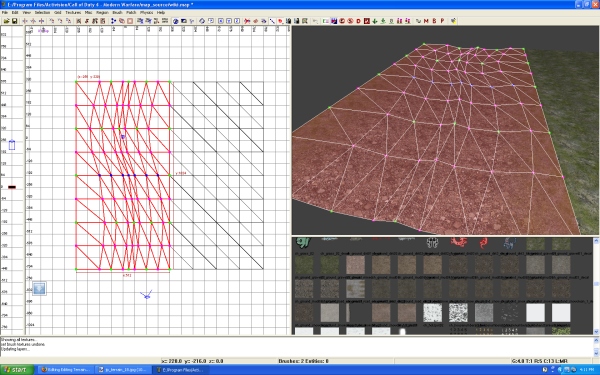600x375 pixels.
Task: Click the system tray clock showing 4:11 PM
Action: (587, 370)
